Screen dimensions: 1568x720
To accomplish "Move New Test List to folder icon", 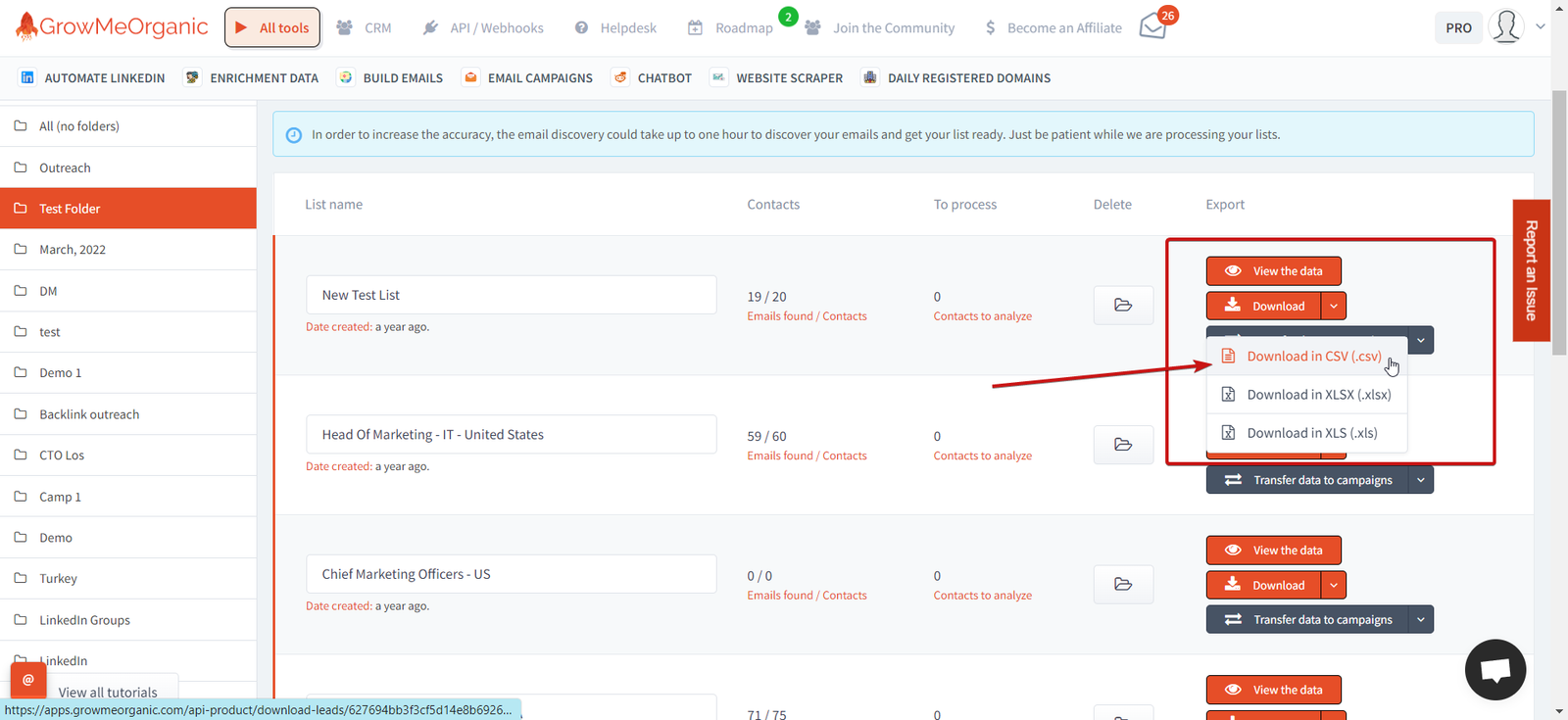I will pyautogui.click(x=1123, y=306).
